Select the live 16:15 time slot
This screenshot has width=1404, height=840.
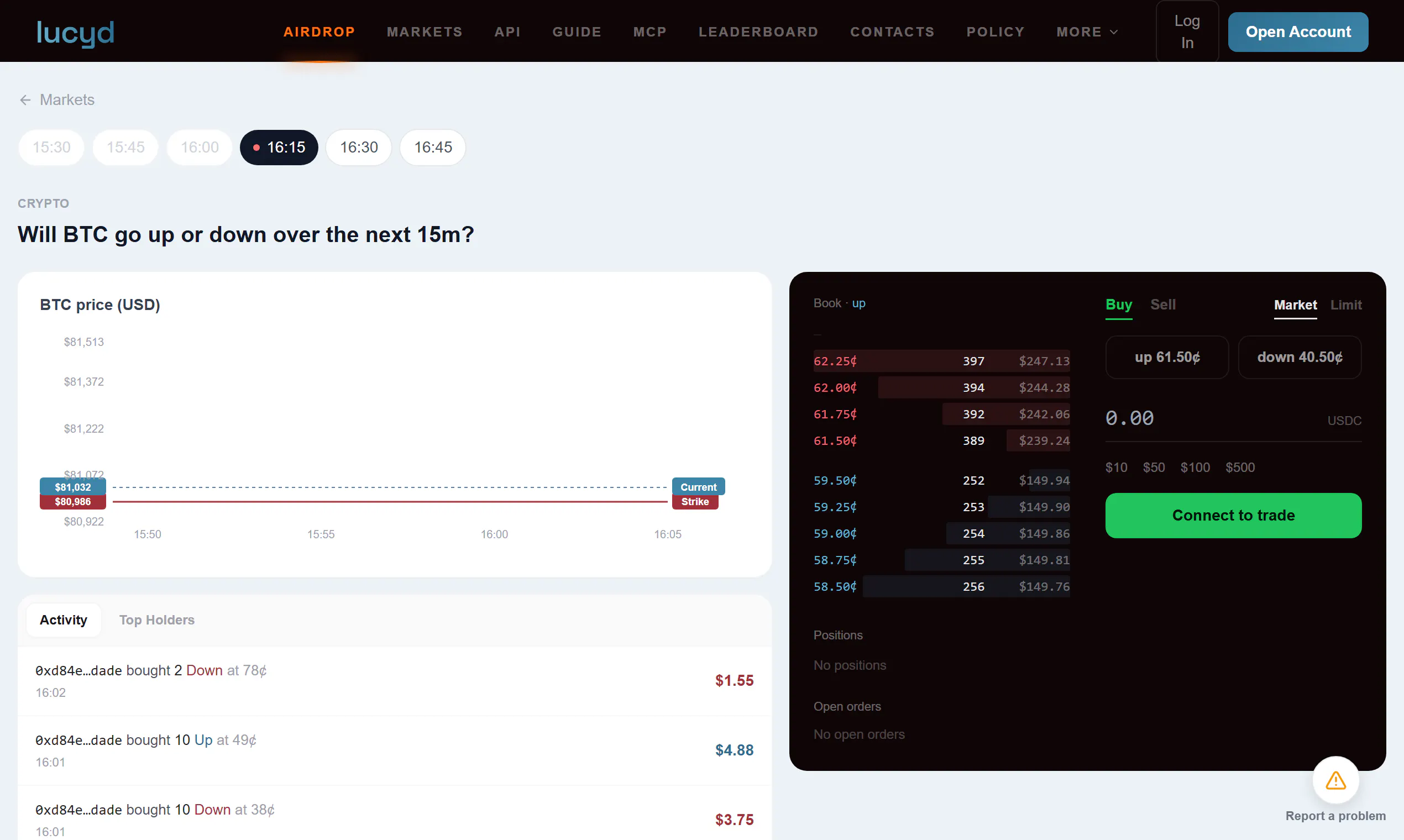tap(279, 147)
